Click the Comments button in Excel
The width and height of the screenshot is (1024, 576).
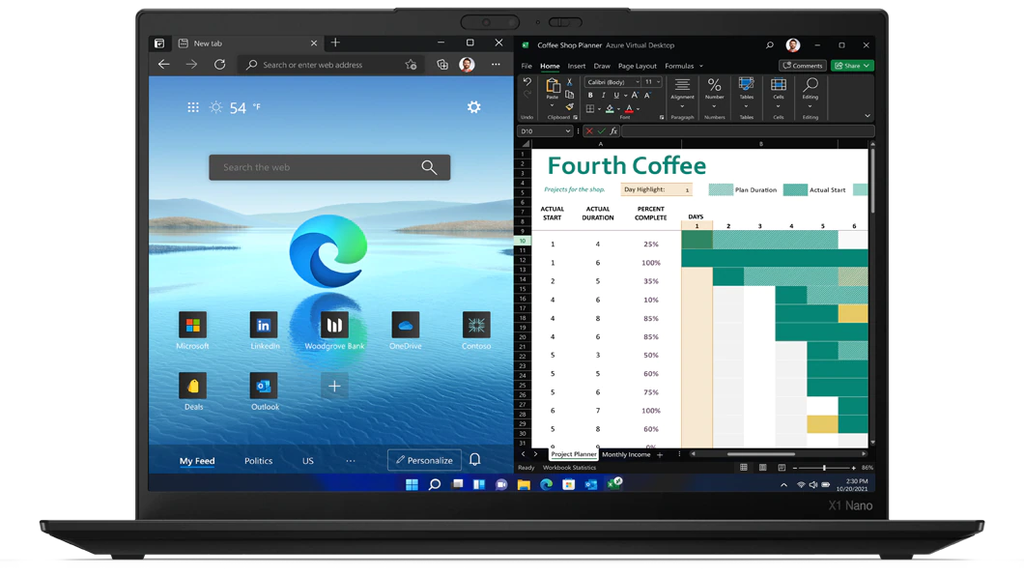[802, 66]
